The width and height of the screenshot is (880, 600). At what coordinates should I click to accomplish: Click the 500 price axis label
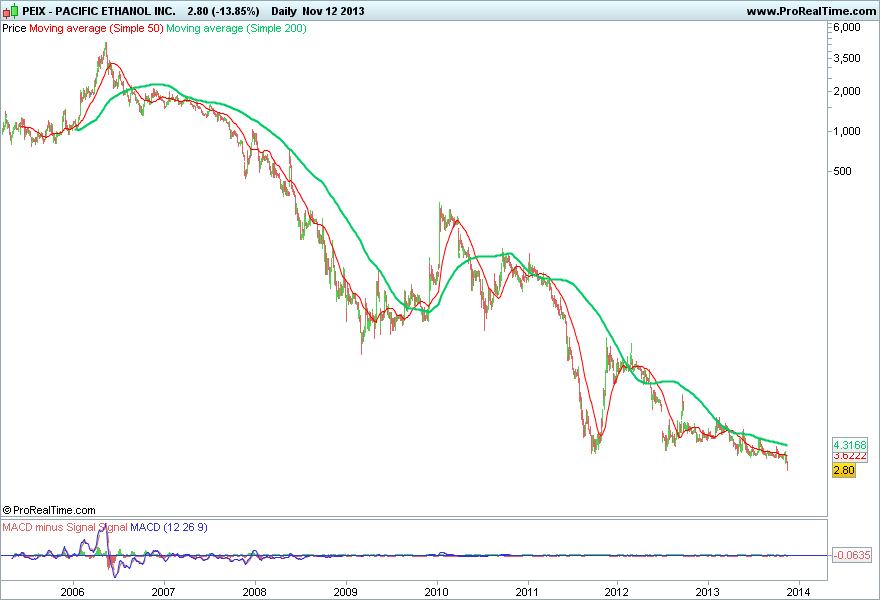842,171
